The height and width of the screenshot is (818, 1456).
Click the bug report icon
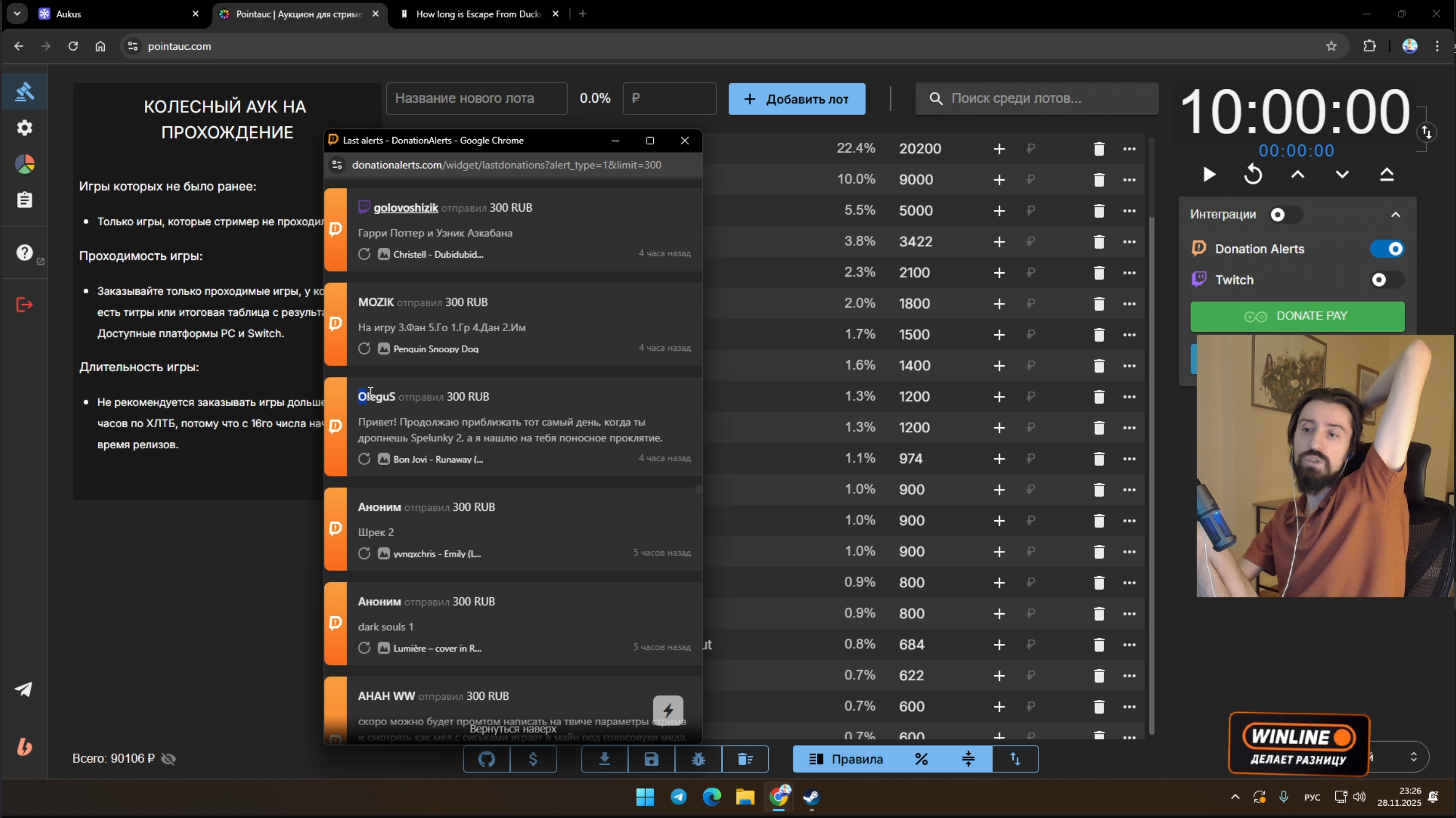point(698,758)
